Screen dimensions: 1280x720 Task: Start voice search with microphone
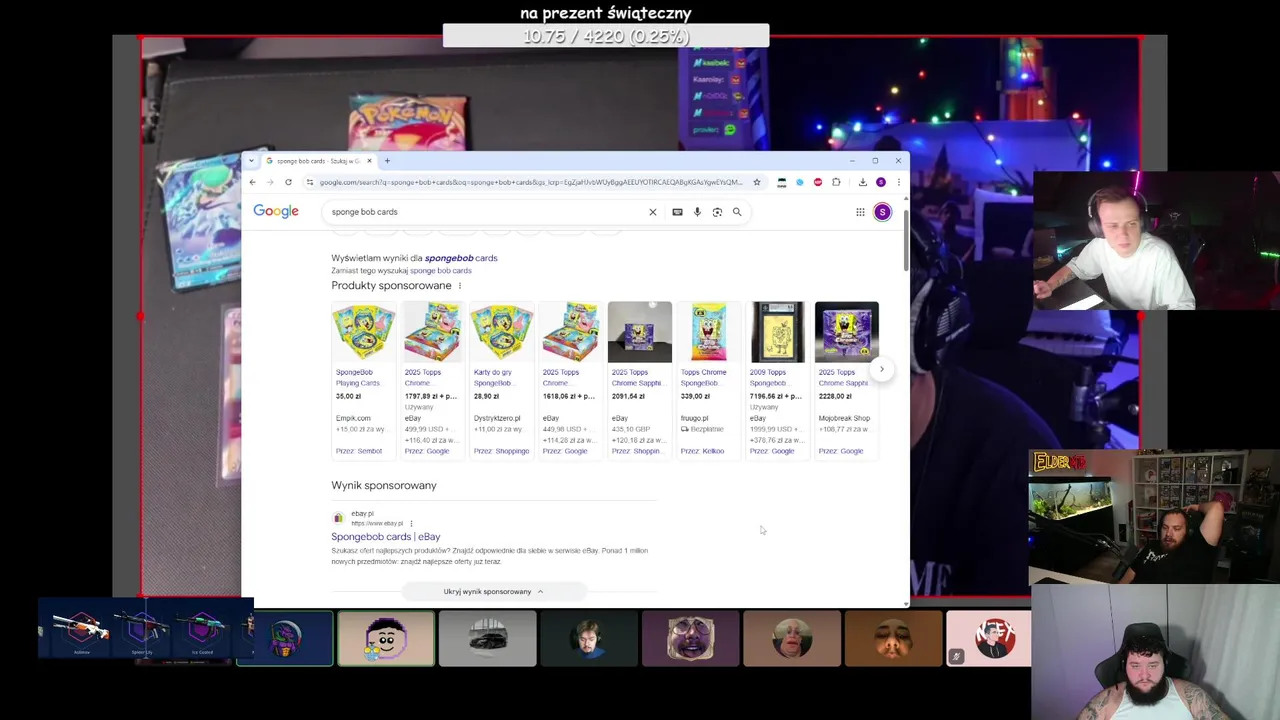(697, 212)
